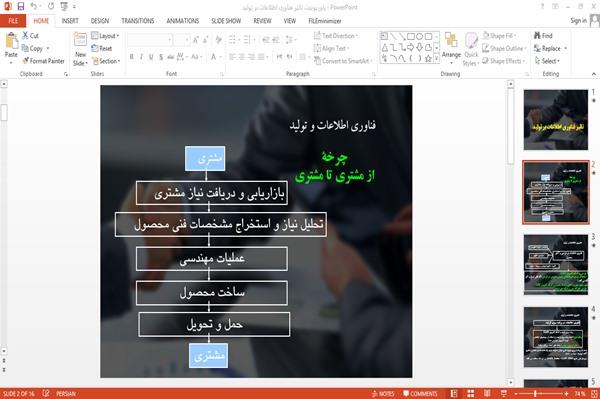Click the Paste clipboard icon

pos(11,41)
